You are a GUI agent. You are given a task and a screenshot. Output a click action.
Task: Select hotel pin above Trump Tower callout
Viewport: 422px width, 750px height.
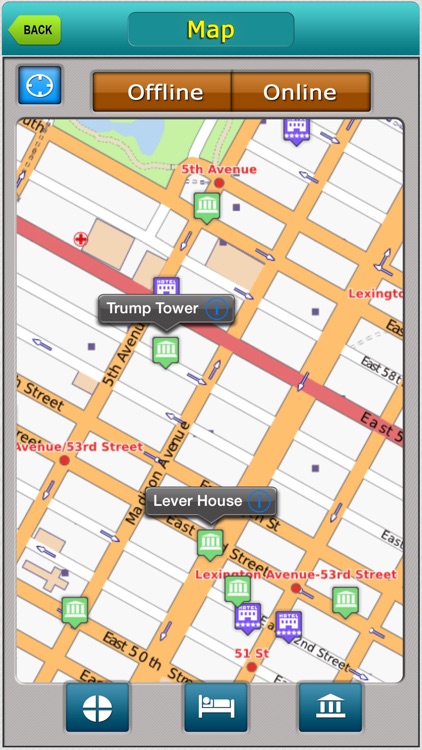point(166,286)
